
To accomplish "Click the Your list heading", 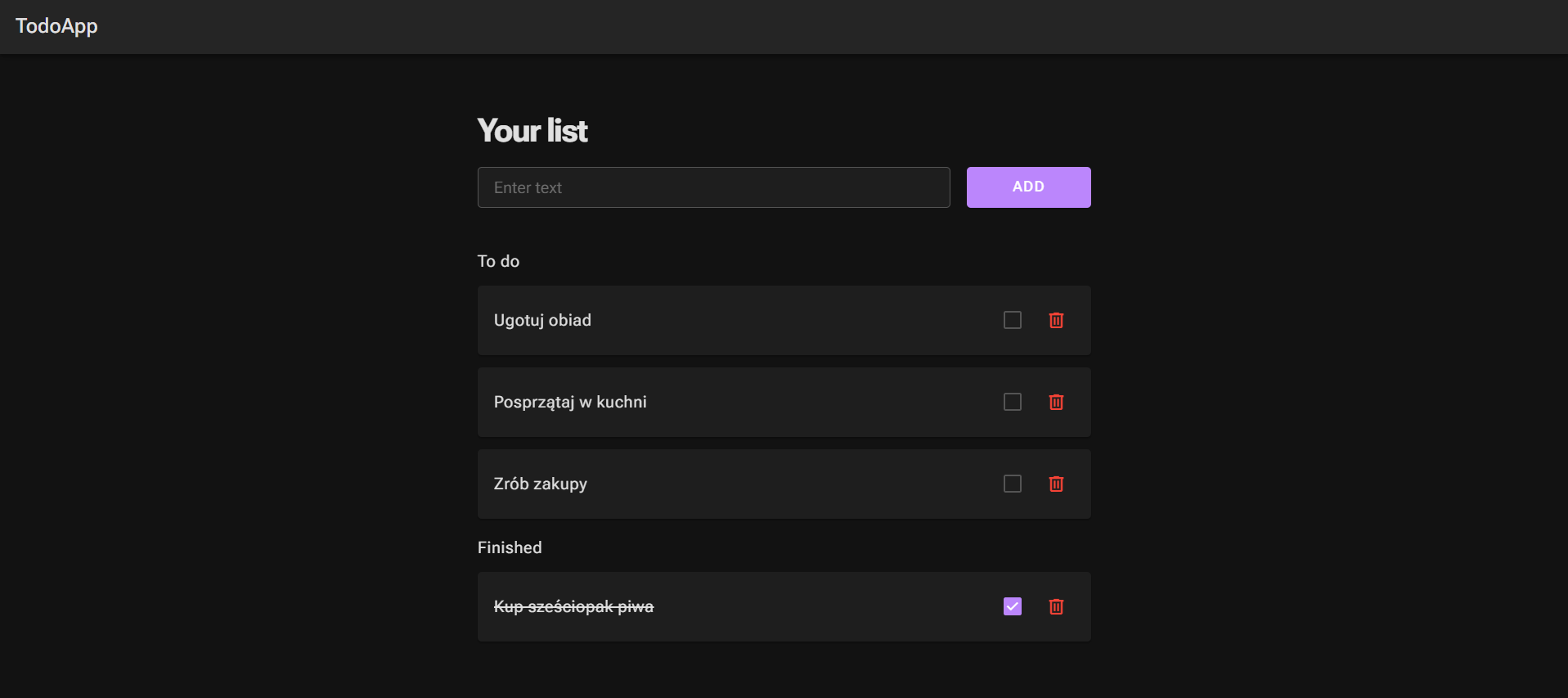I will [532, 131].
